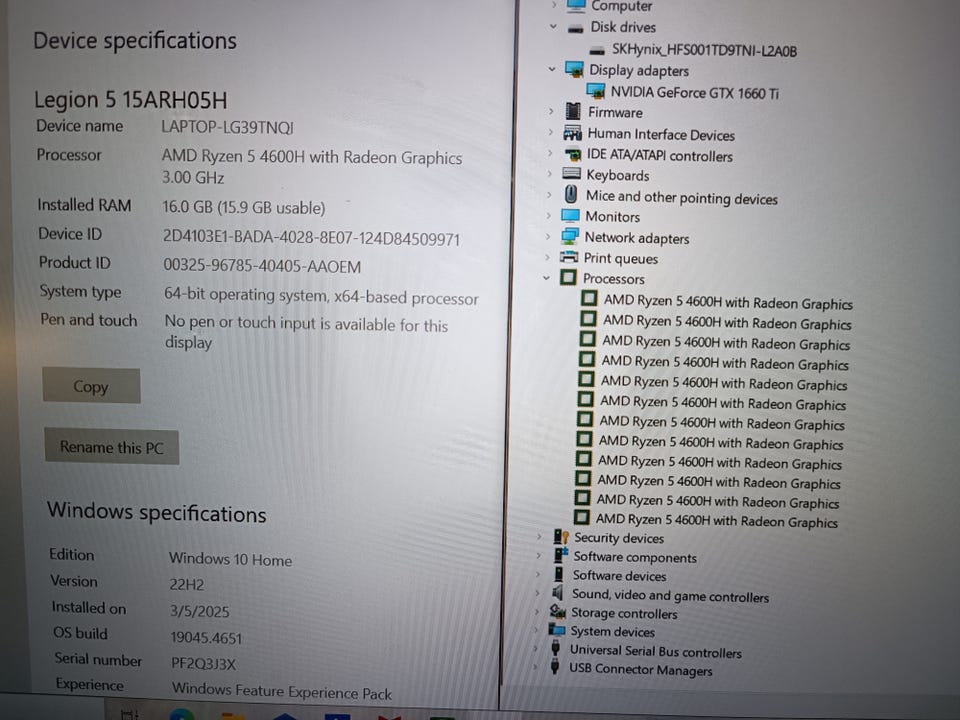Select the SKHynix drive icon

[x=597, y=51]
